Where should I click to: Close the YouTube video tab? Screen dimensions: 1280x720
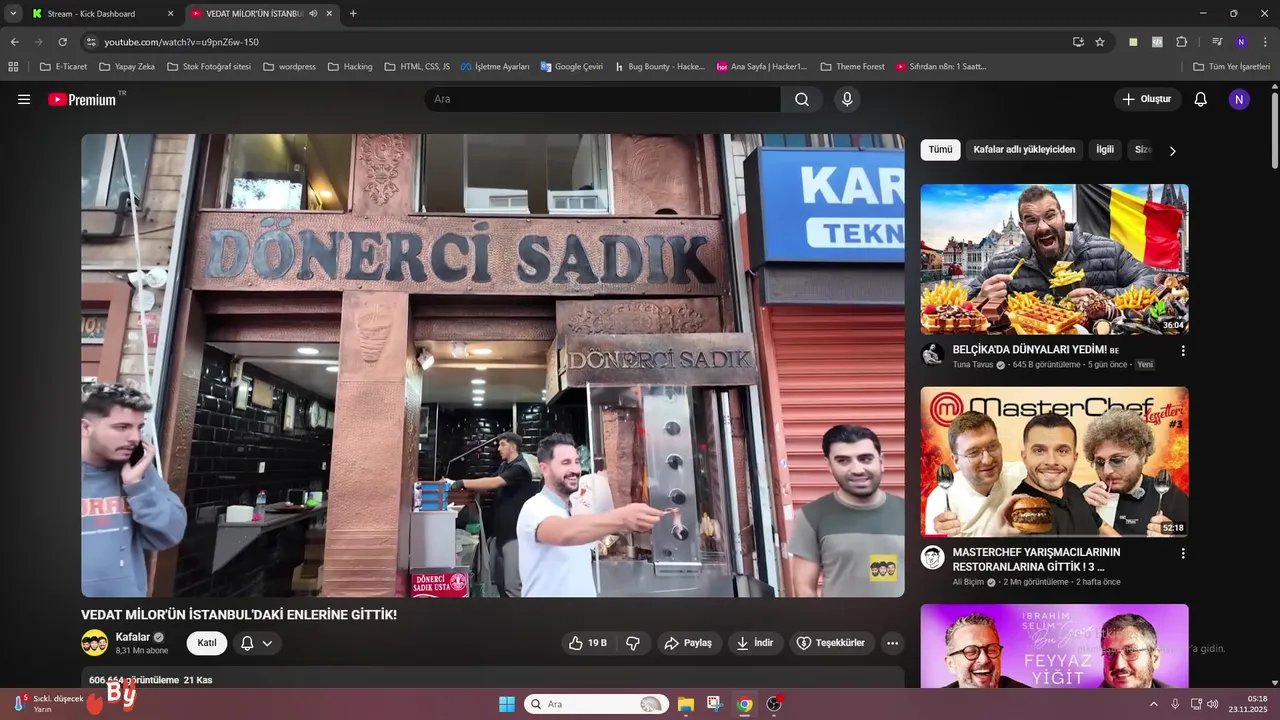pyautogui.click(x=329, y=13)
